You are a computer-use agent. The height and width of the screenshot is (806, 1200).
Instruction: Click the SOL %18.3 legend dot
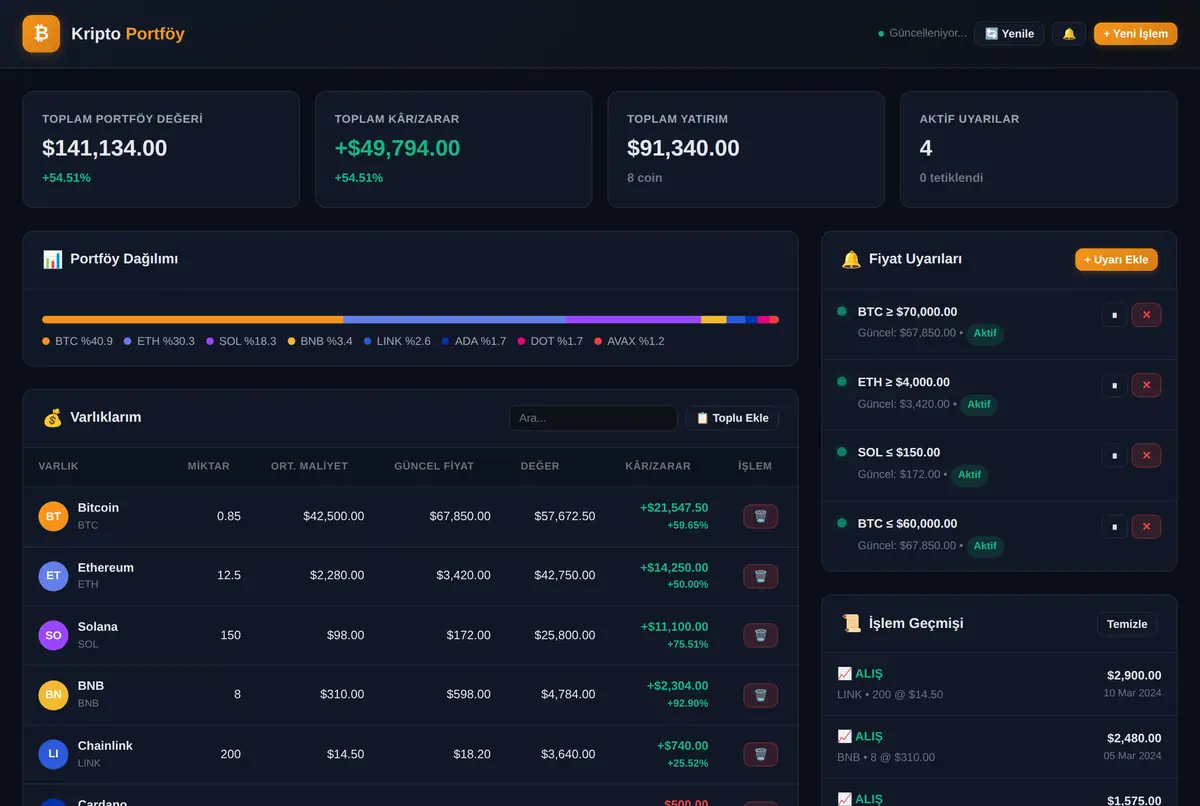point(210,341)
